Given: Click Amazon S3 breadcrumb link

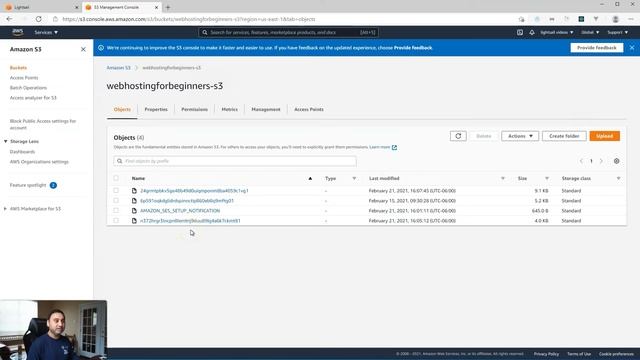Looking at the screenshot, I should point(118,68).
